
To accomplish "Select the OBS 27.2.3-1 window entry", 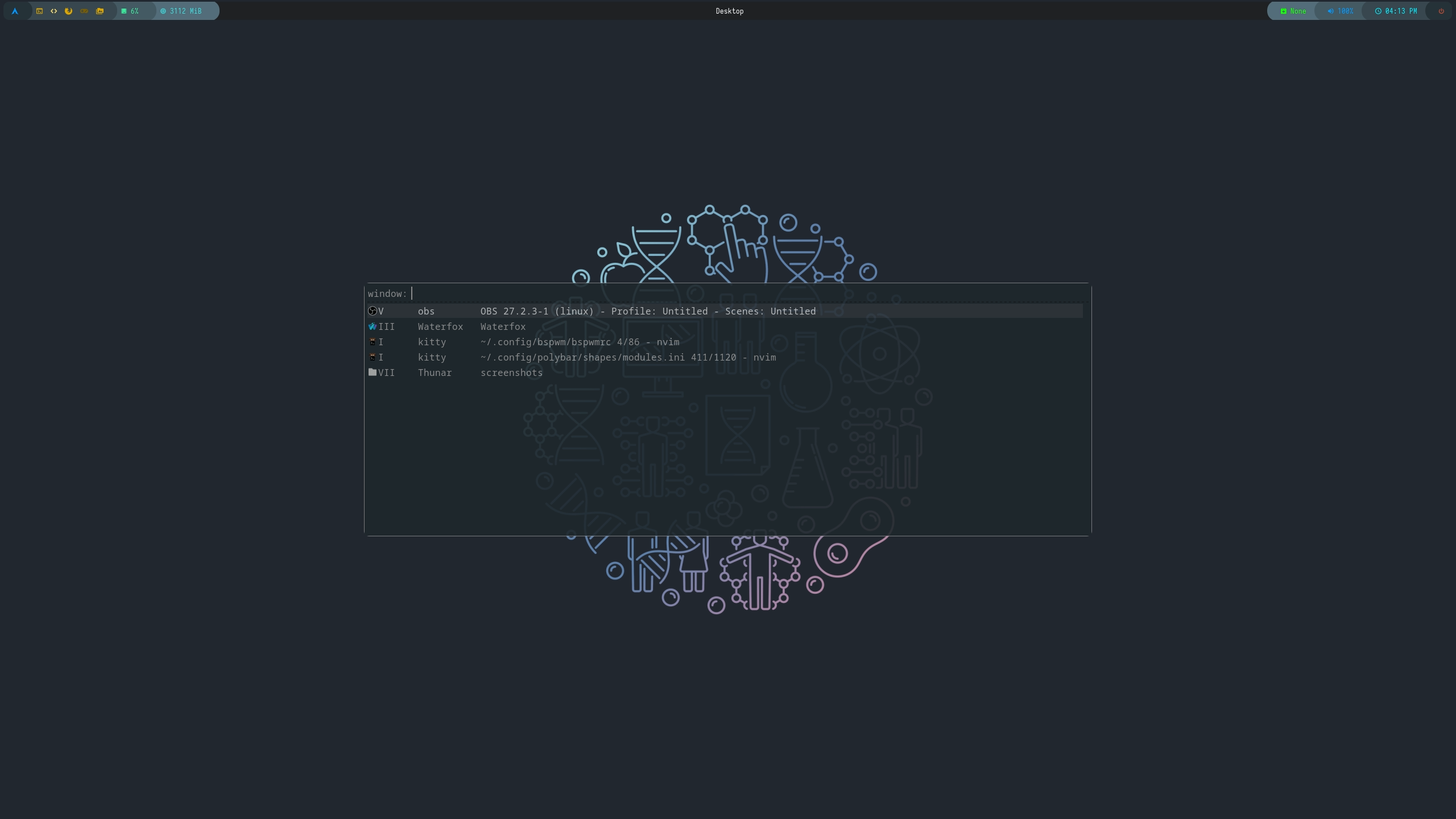I will 647,311.
